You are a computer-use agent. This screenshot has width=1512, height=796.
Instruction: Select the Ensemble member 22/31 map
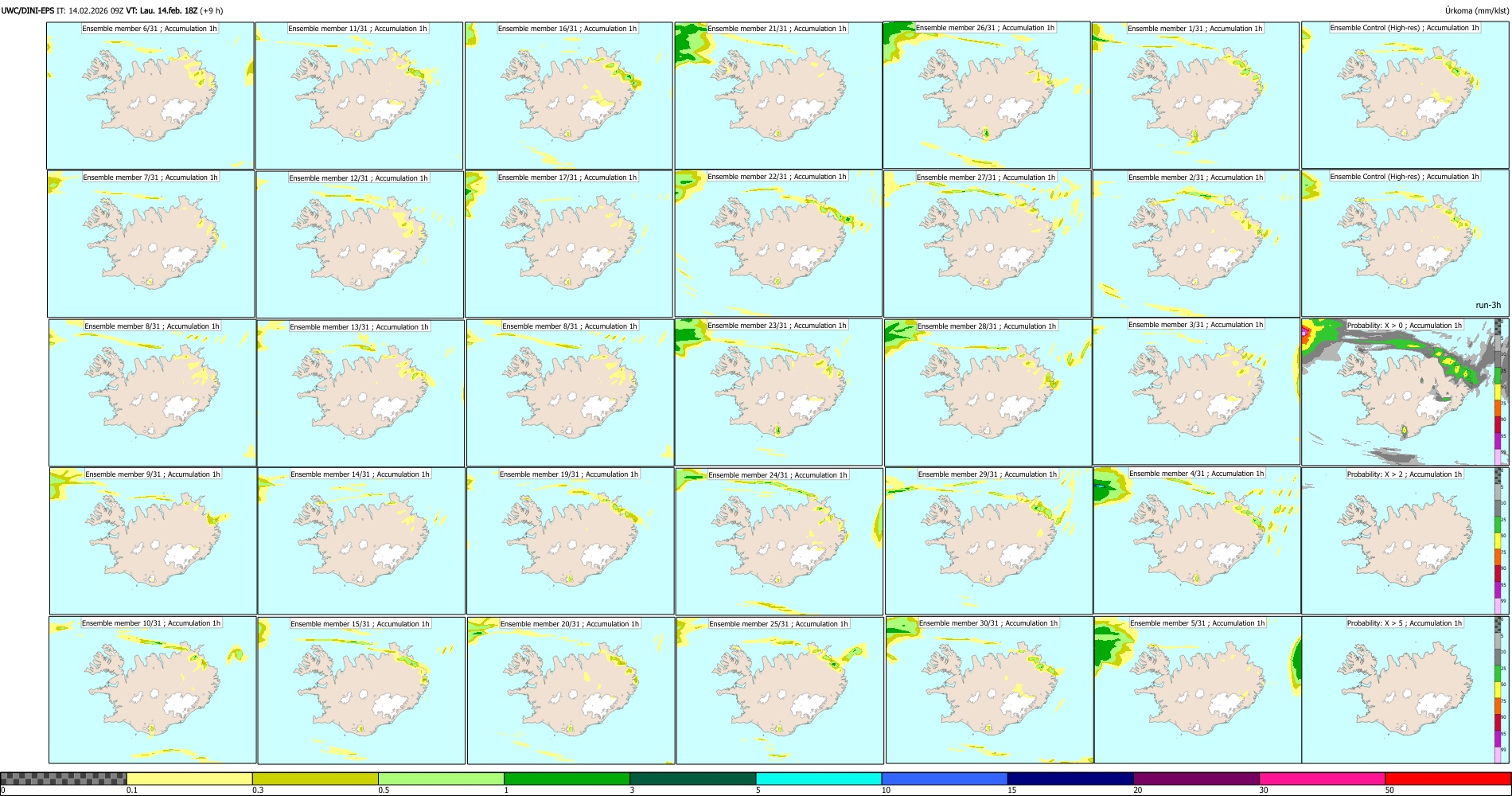778,244
